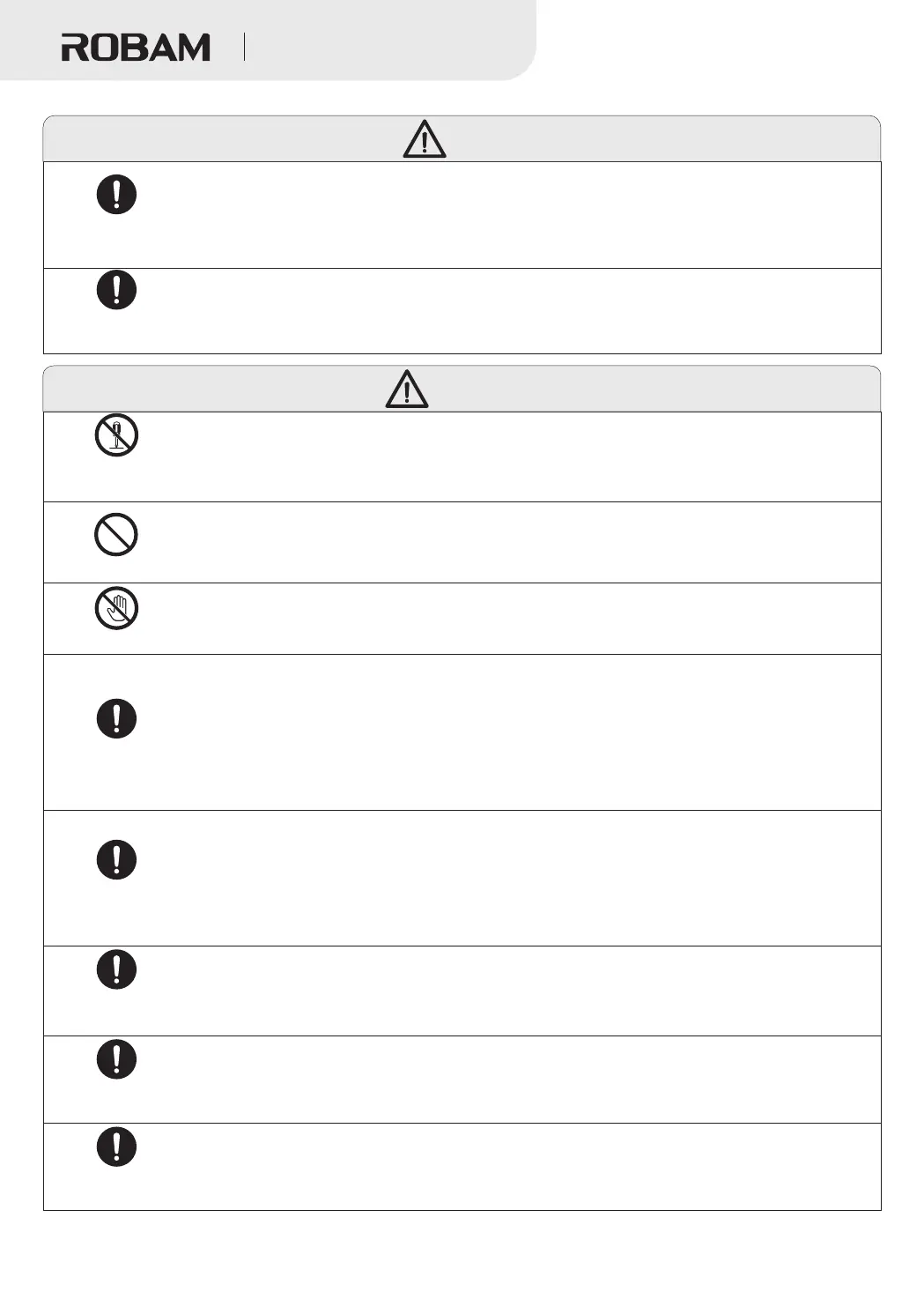Click the do-not-touch hand icon
924x1299 pixels.
pyautogui.click(x=116, y=608)
